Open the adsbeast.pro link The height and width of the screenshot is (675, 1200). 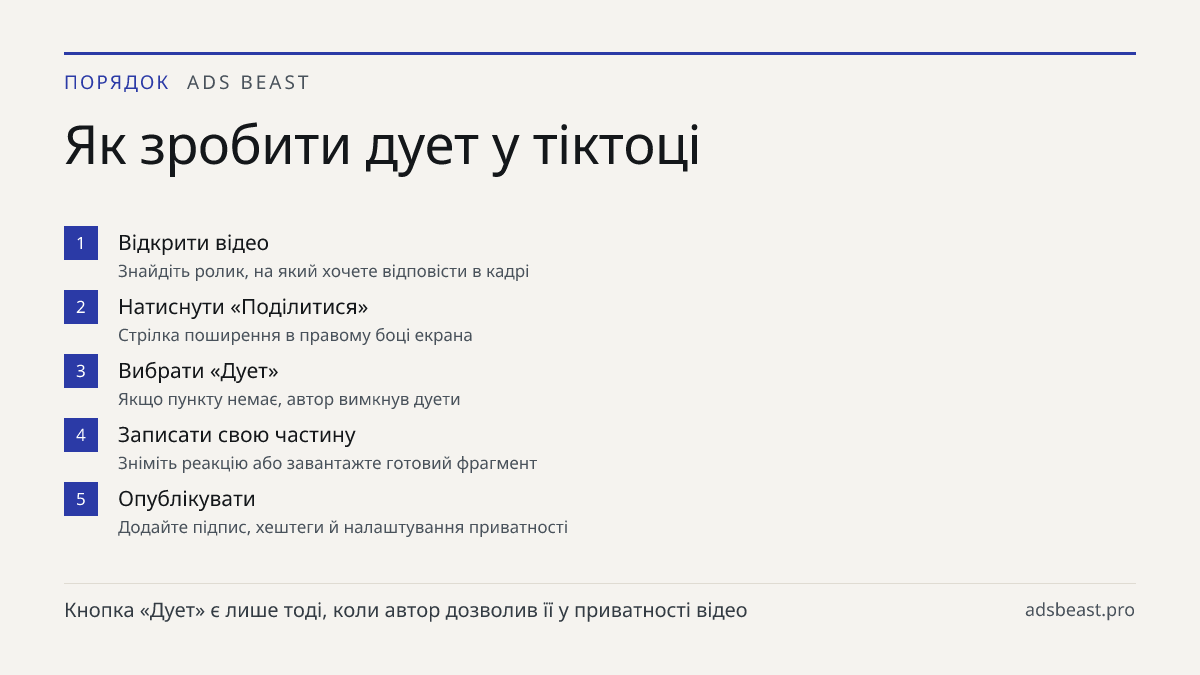[1080, 610]
